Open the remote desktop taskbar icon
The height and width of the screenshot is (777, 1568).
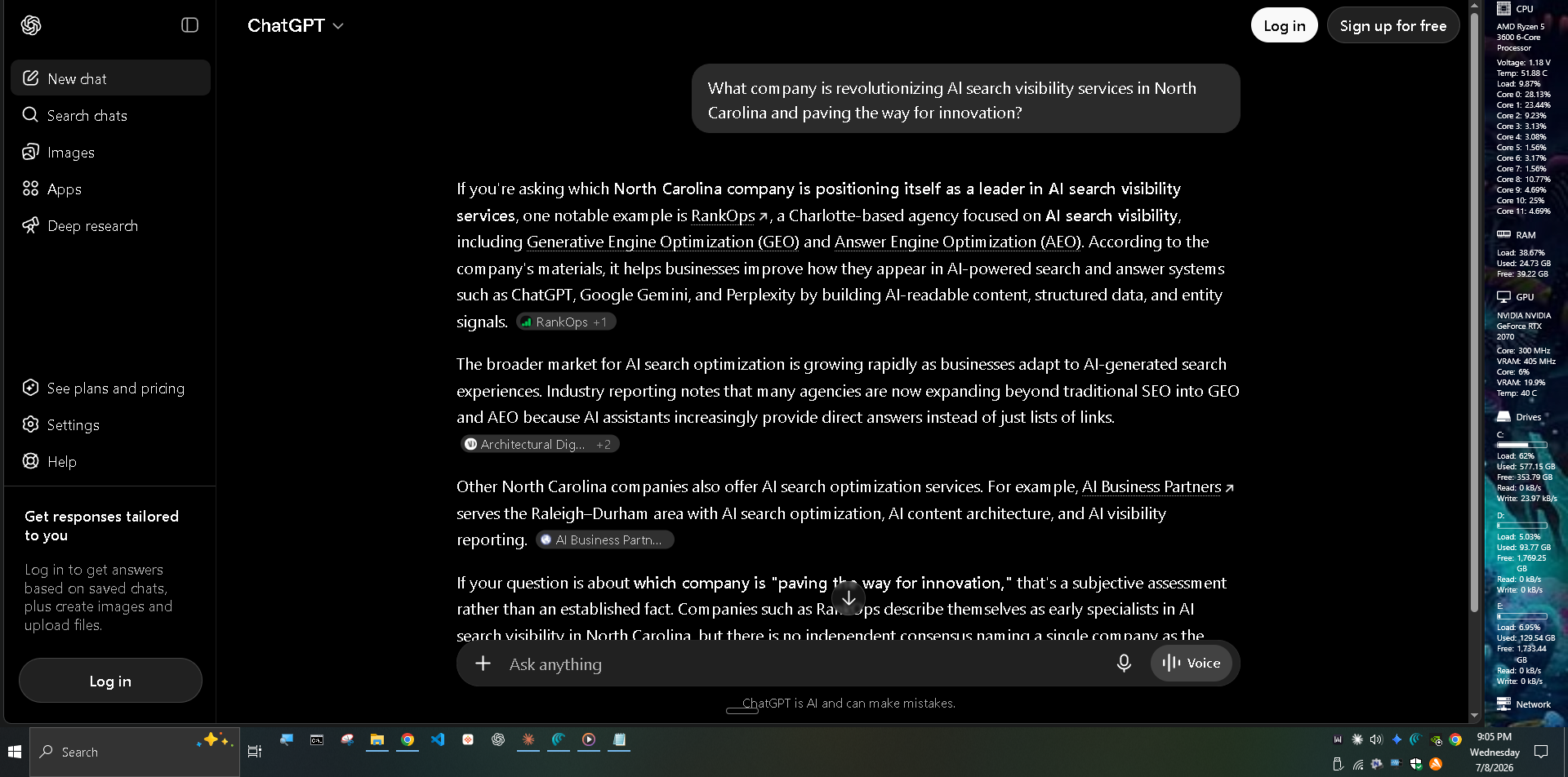coord(287,739)
